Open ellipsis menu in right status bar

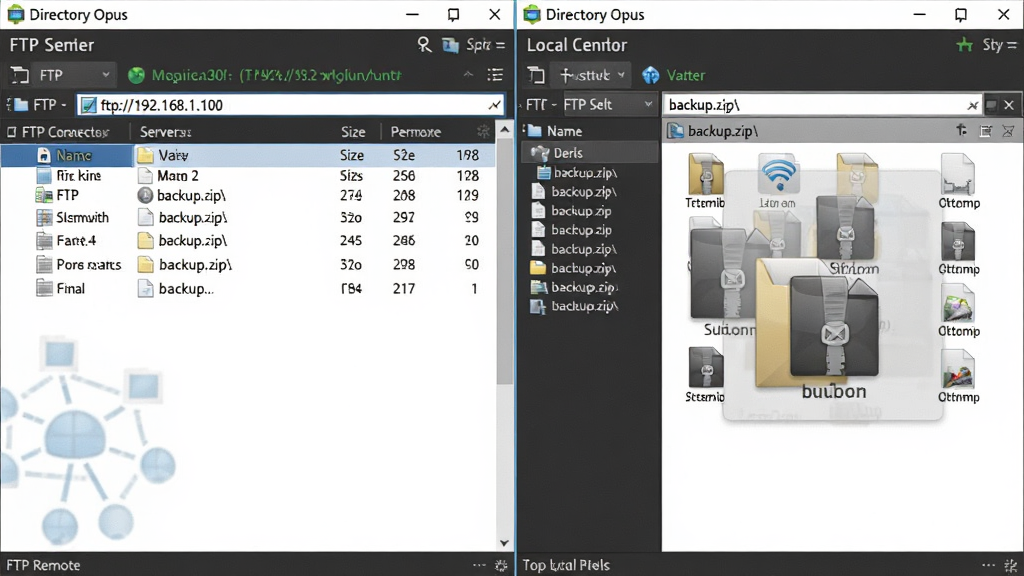[989, 565]
